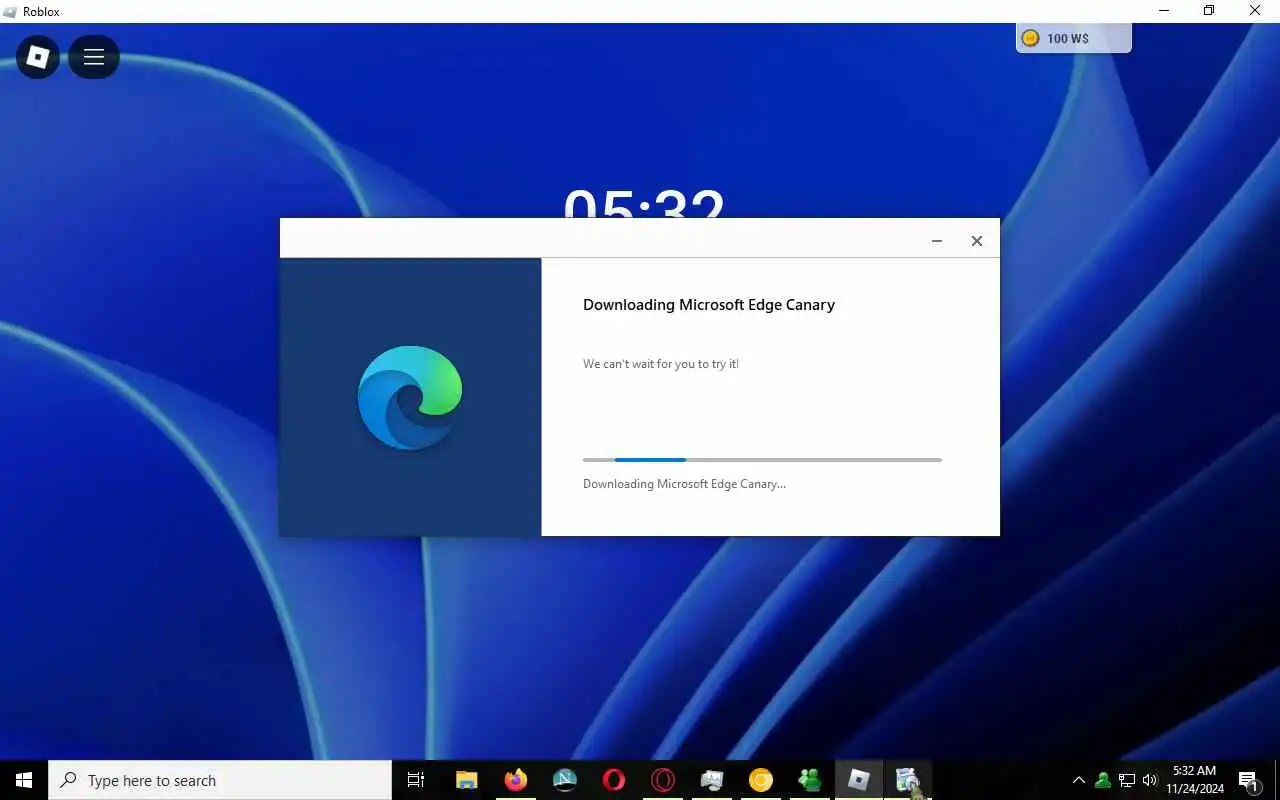Click the 05:32 clock on the game screen
Viewport: 1280px width, 800px height.
click(x=643, y=202)
